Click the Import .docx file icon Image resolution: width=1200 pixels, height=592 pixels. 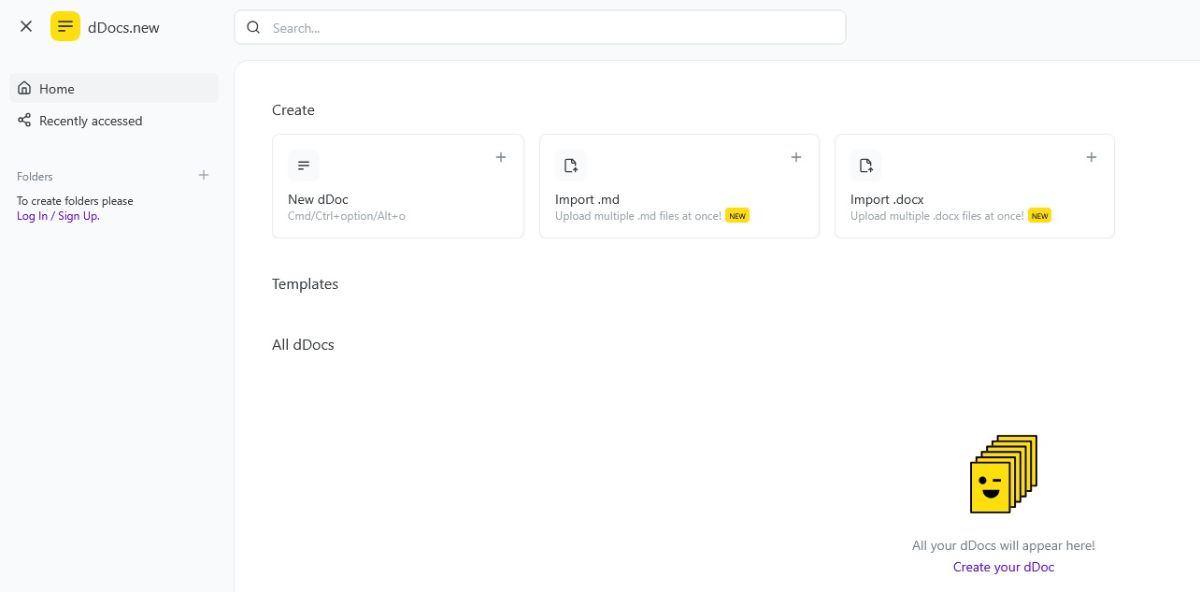click(866, 165)
